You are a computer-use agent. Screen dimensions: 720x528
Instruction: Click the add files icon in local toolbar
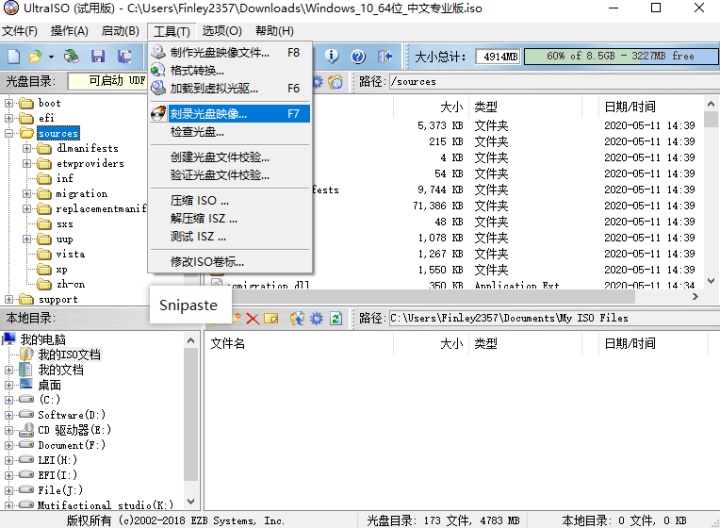tap(297, 318)
